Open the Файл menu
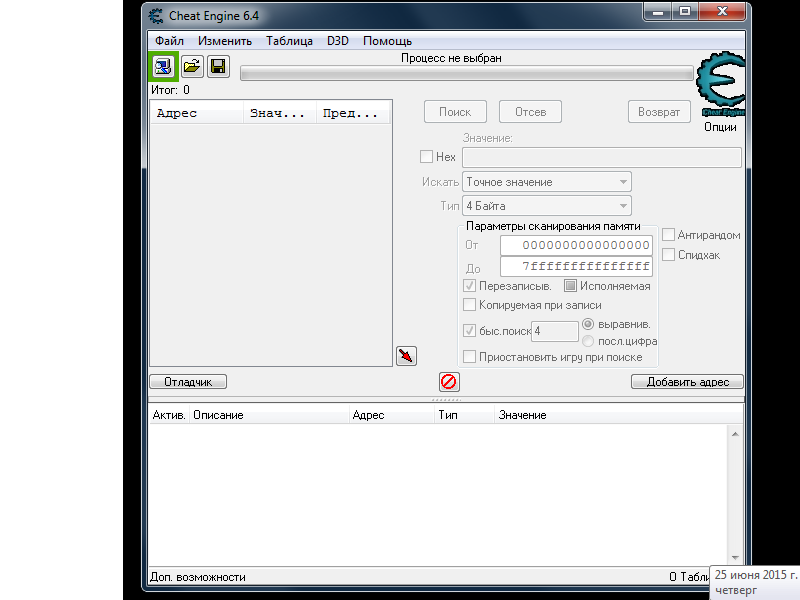Image resolution: width=800 pixels, height=600 pixels. point(169,41)
